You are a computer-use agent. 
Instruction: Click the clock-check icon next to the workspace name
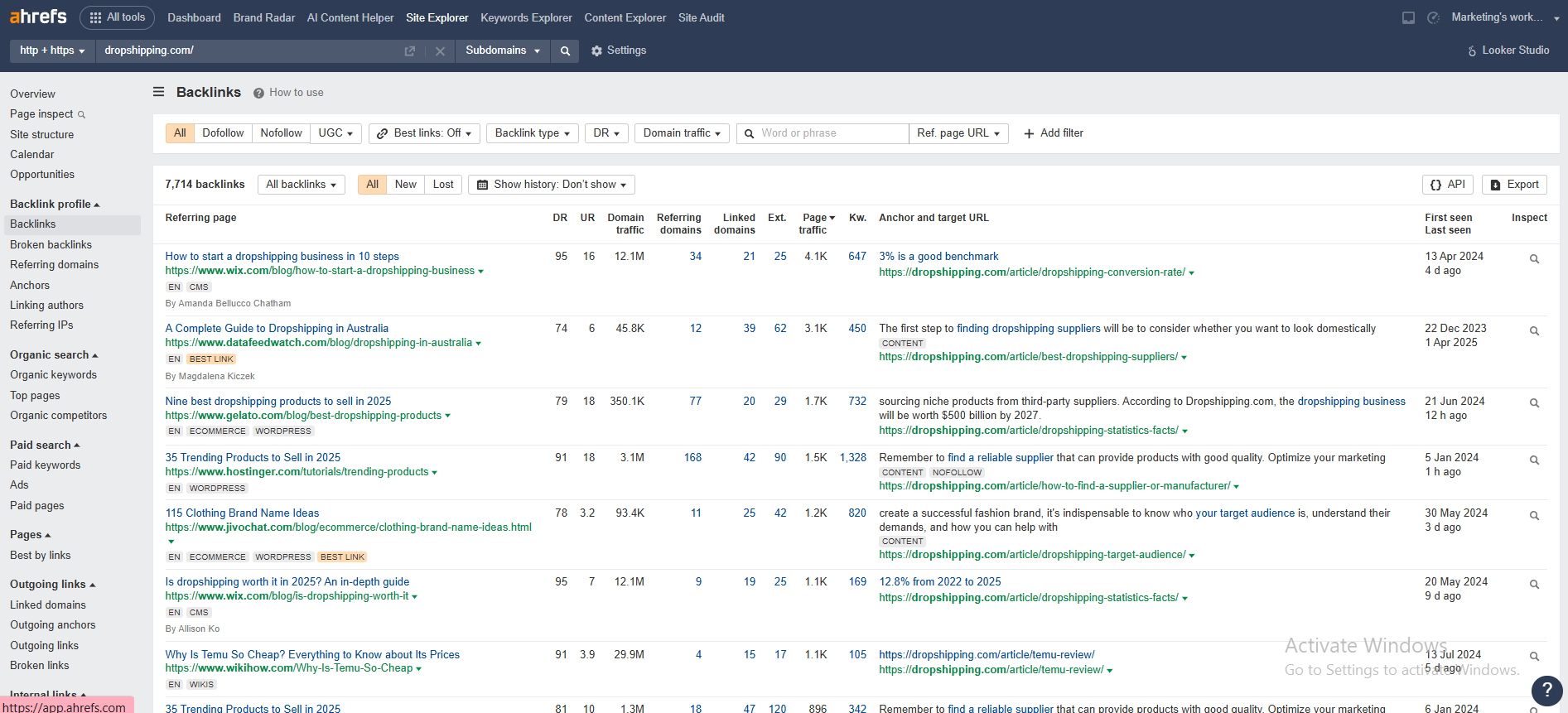point(1433,17)
